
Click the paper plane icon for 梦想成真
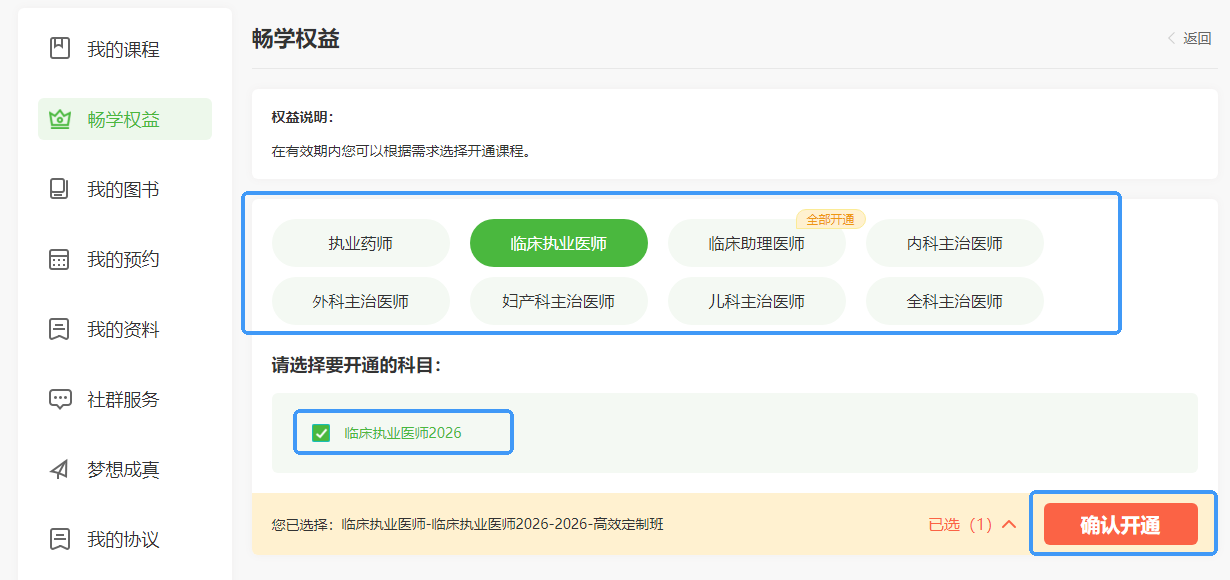[60, 469]
